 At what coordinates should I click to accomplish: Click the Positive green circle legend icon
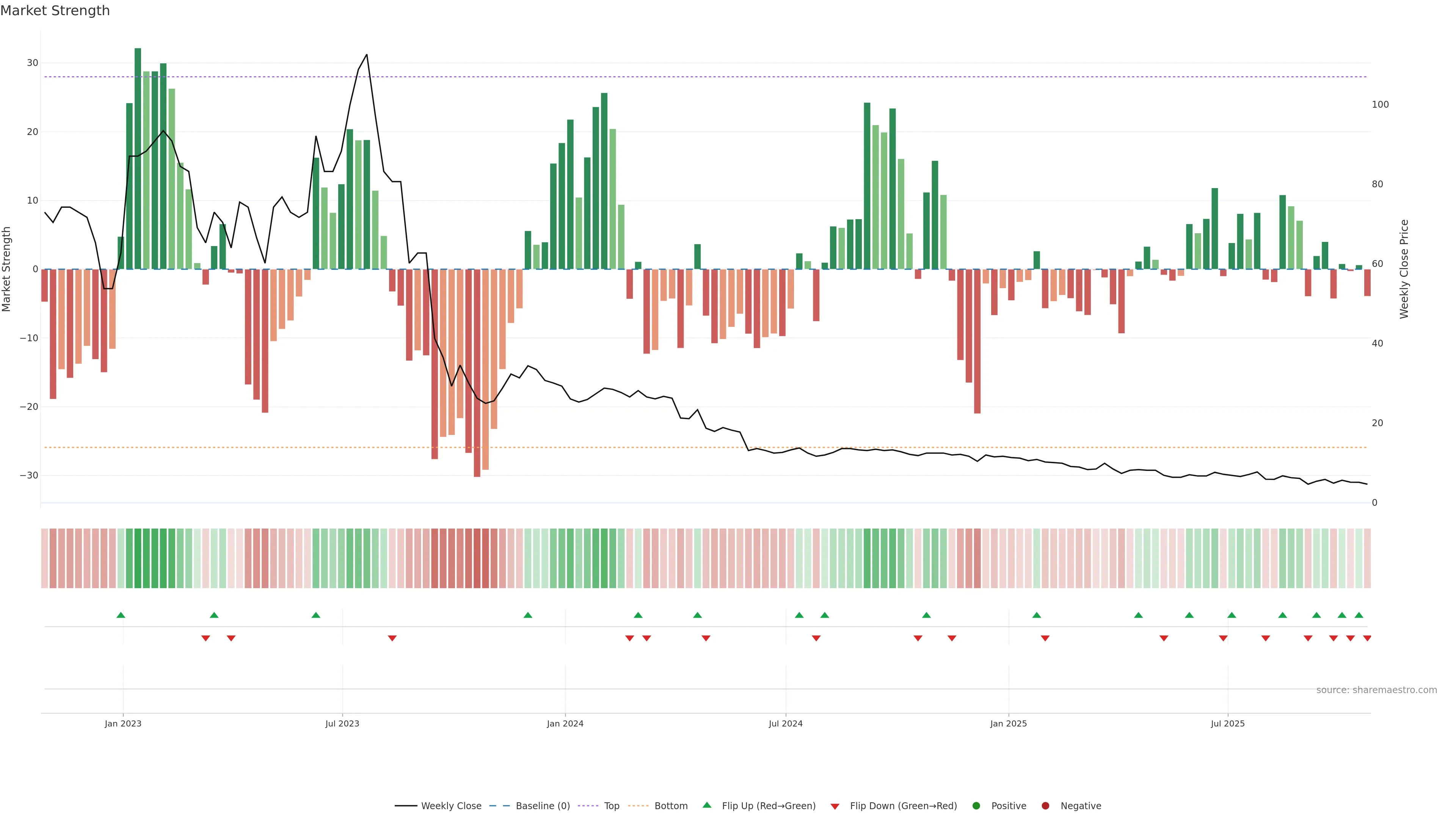[976, 805]
